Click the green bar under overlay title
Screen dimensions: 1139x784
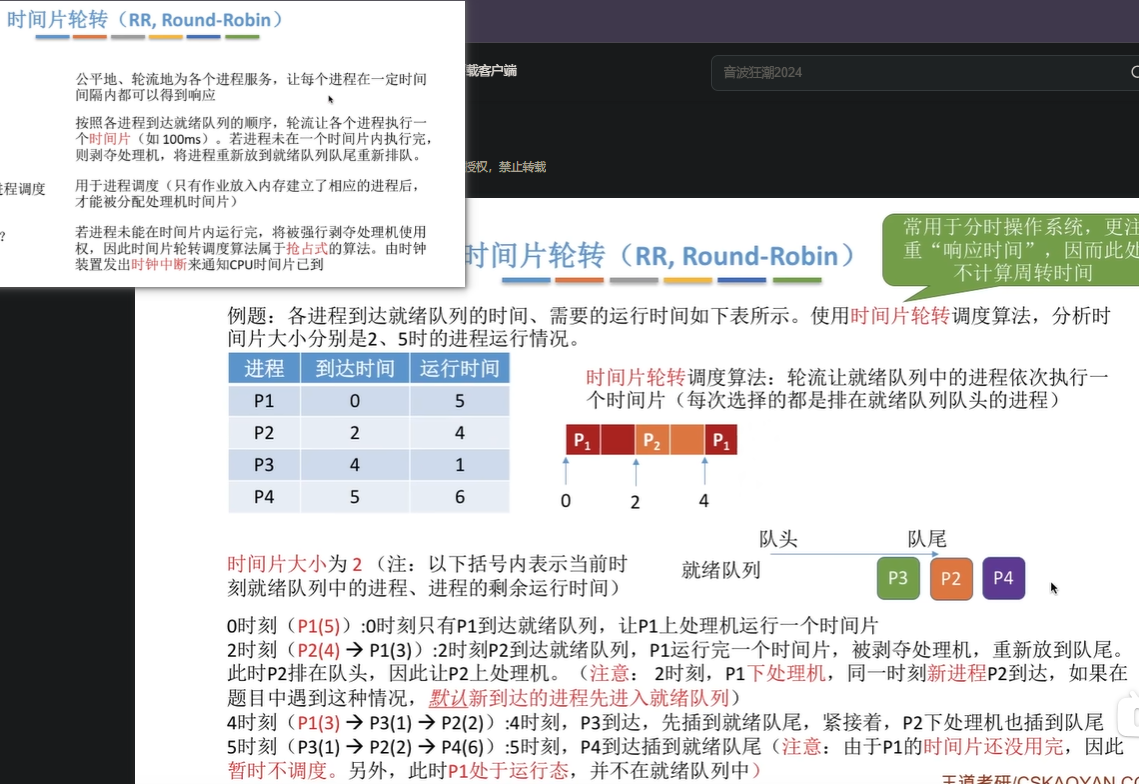coord(242,37)
